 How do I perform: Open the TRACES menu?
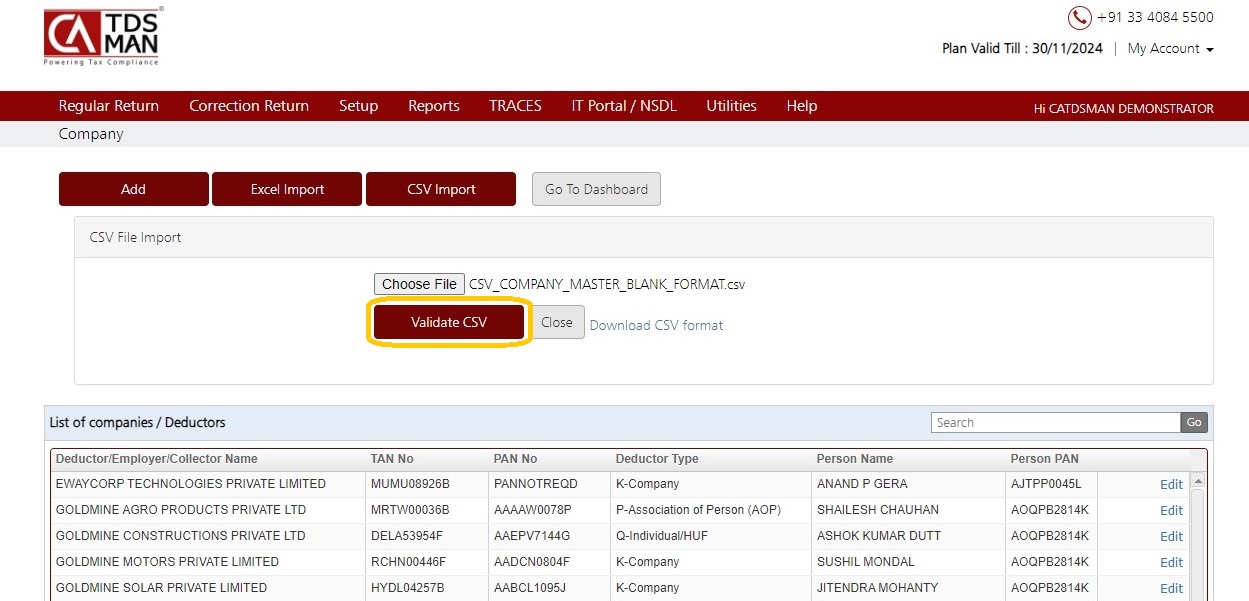click(515, 106)
